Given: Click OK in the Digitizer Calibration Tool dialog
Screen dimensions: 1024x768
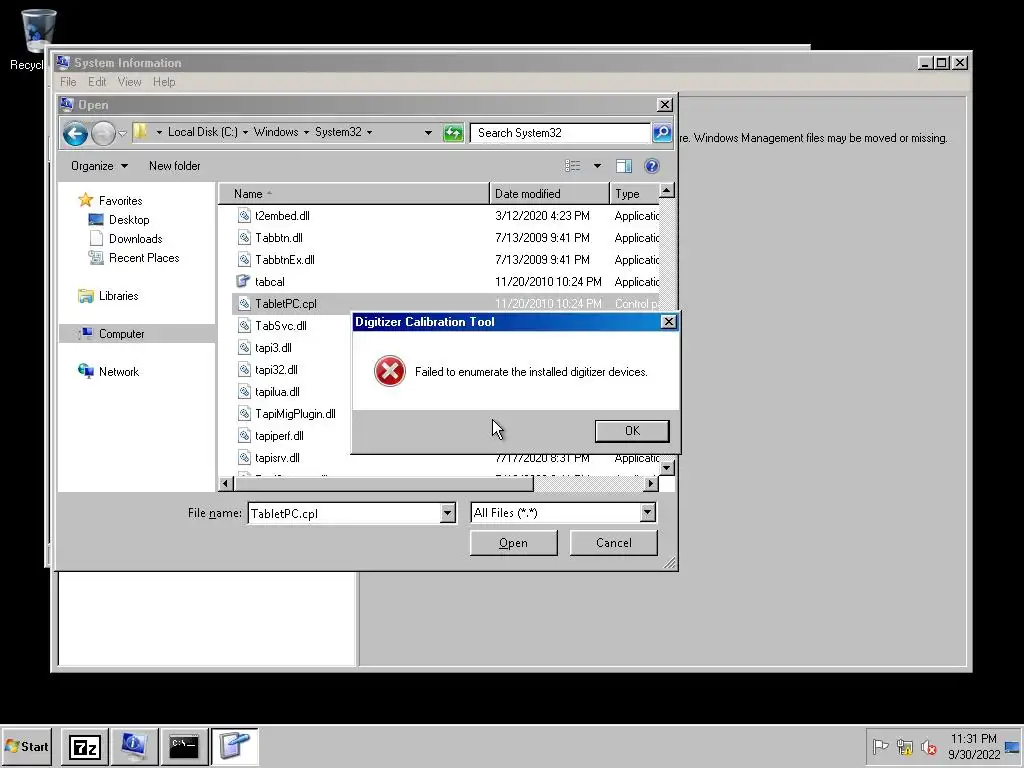Looking at the screenshot, I should [x=632, y=431].
